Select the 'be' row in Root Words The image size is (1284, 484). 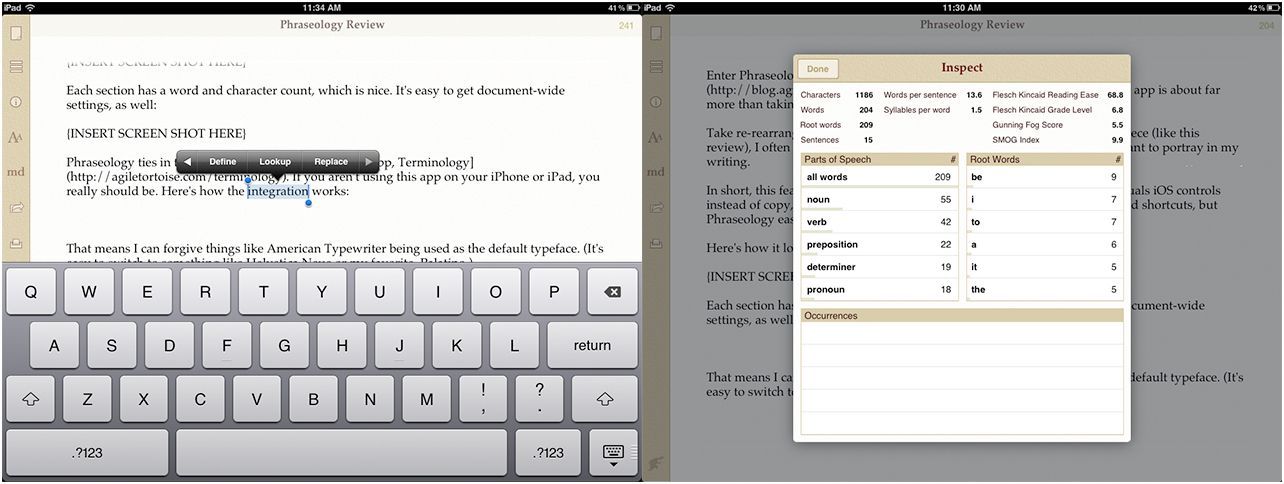[x=1044, y=177]
